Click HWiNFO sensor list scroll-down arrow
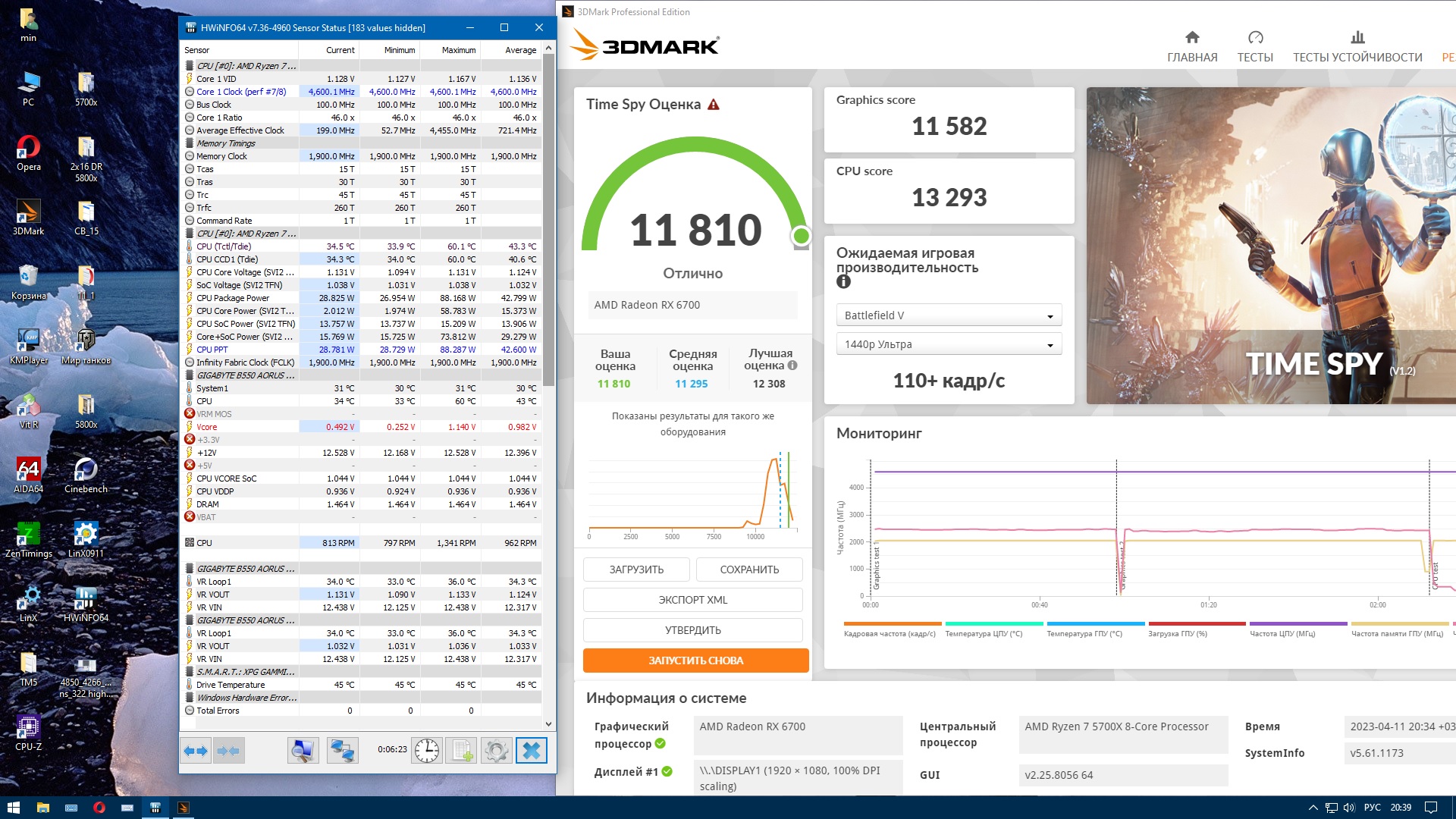The height and width of the screenshot is (819, 1456). [x=549, y=724]
